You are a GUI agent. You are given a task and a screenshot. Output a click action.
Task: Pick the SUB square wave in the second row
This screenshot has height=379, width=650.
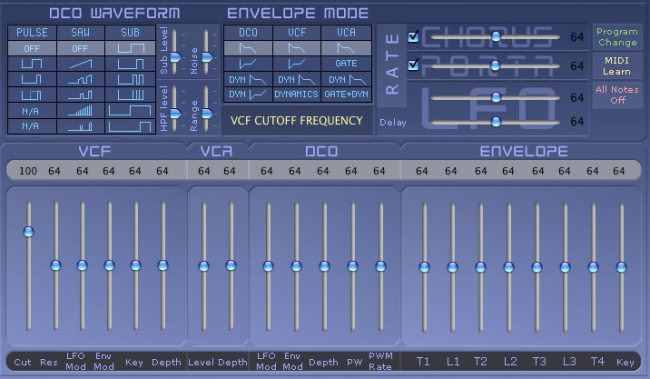click(130, 63)
